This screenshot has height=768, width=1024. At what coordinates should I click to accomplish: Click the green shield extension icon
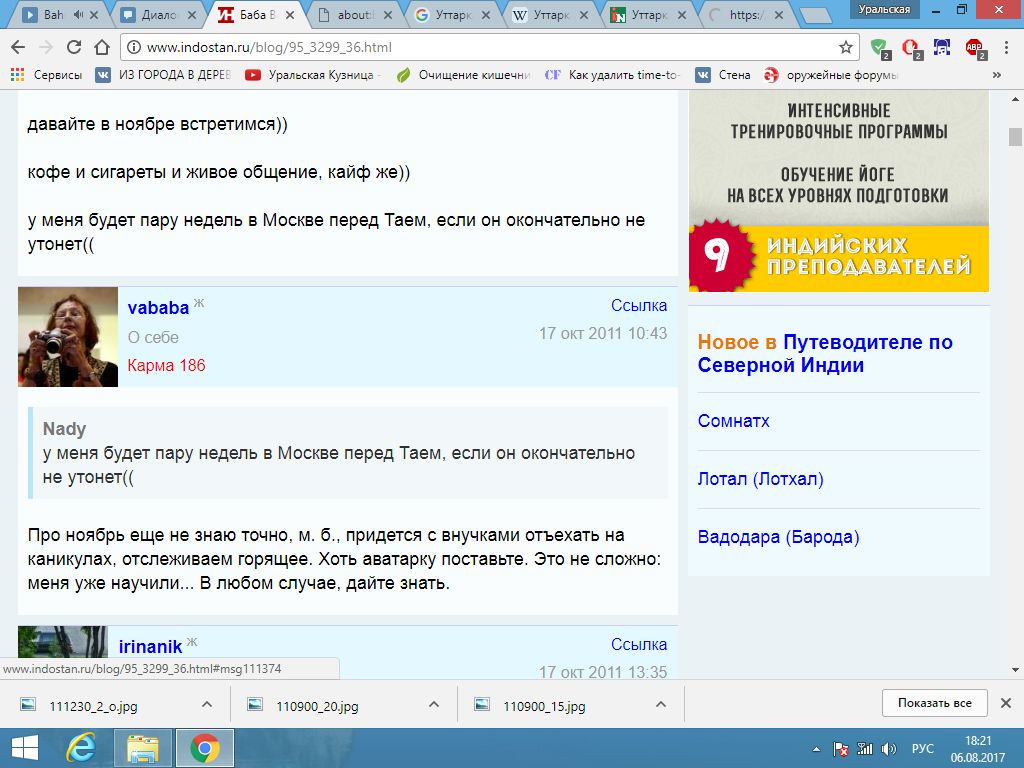click(879, 47)
